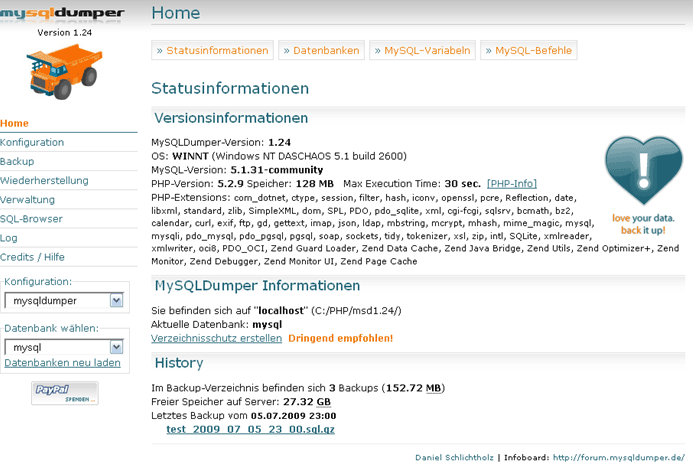
Task: Click the Daniel Schlichtholz footer link
Action: (454, 457)
